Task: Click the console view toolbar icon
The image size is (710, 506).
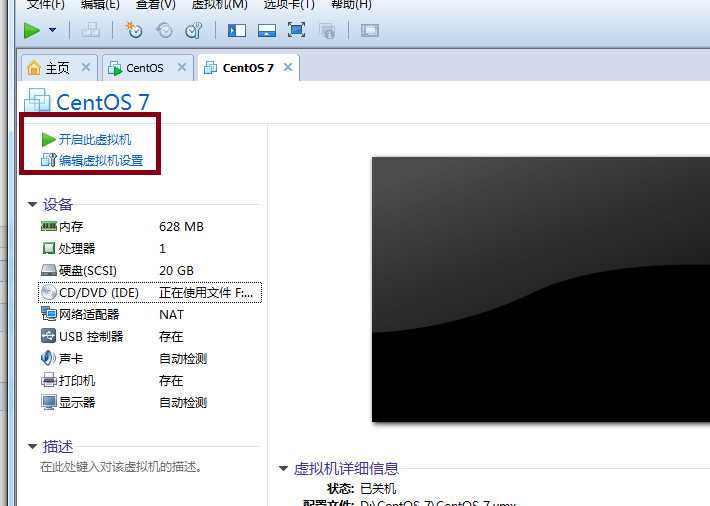Action: coord(370,30)
